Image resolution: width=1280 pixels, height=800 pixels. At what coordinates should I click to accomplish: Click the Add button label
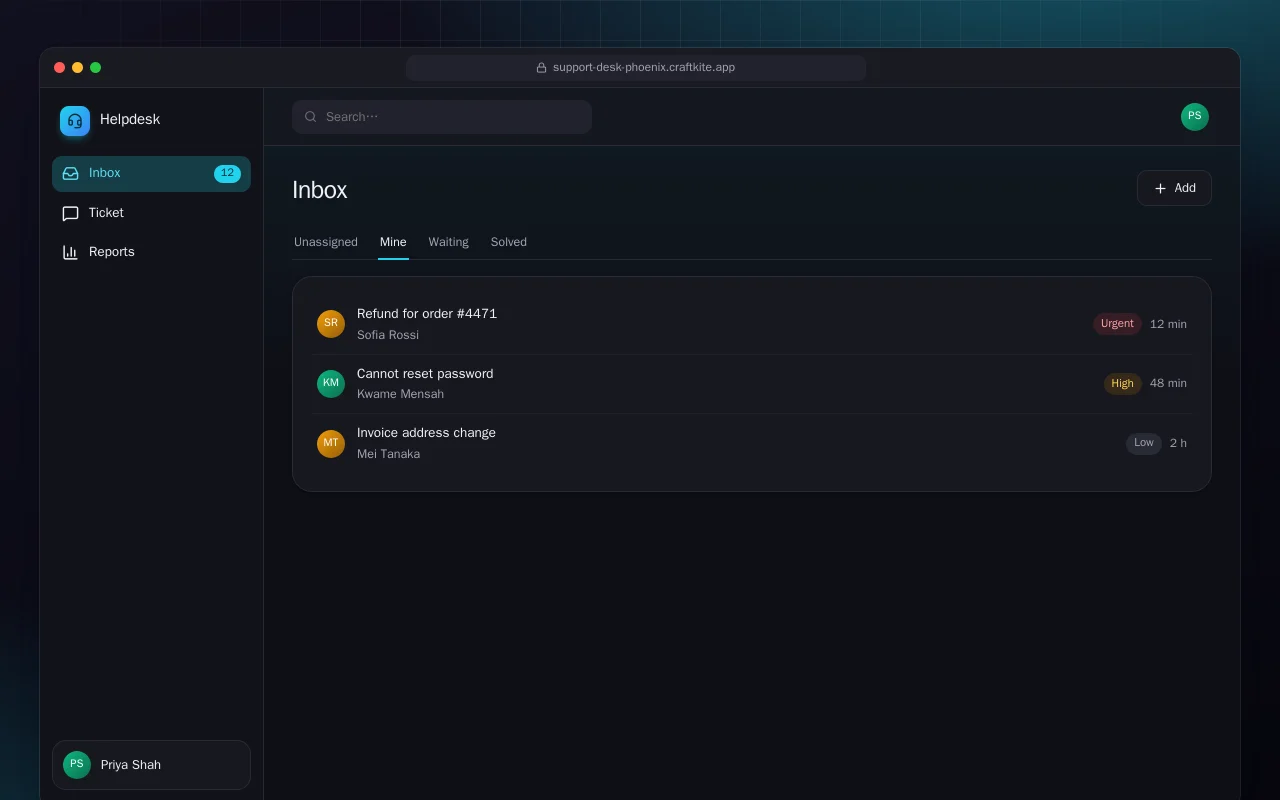click(1185, 188)
